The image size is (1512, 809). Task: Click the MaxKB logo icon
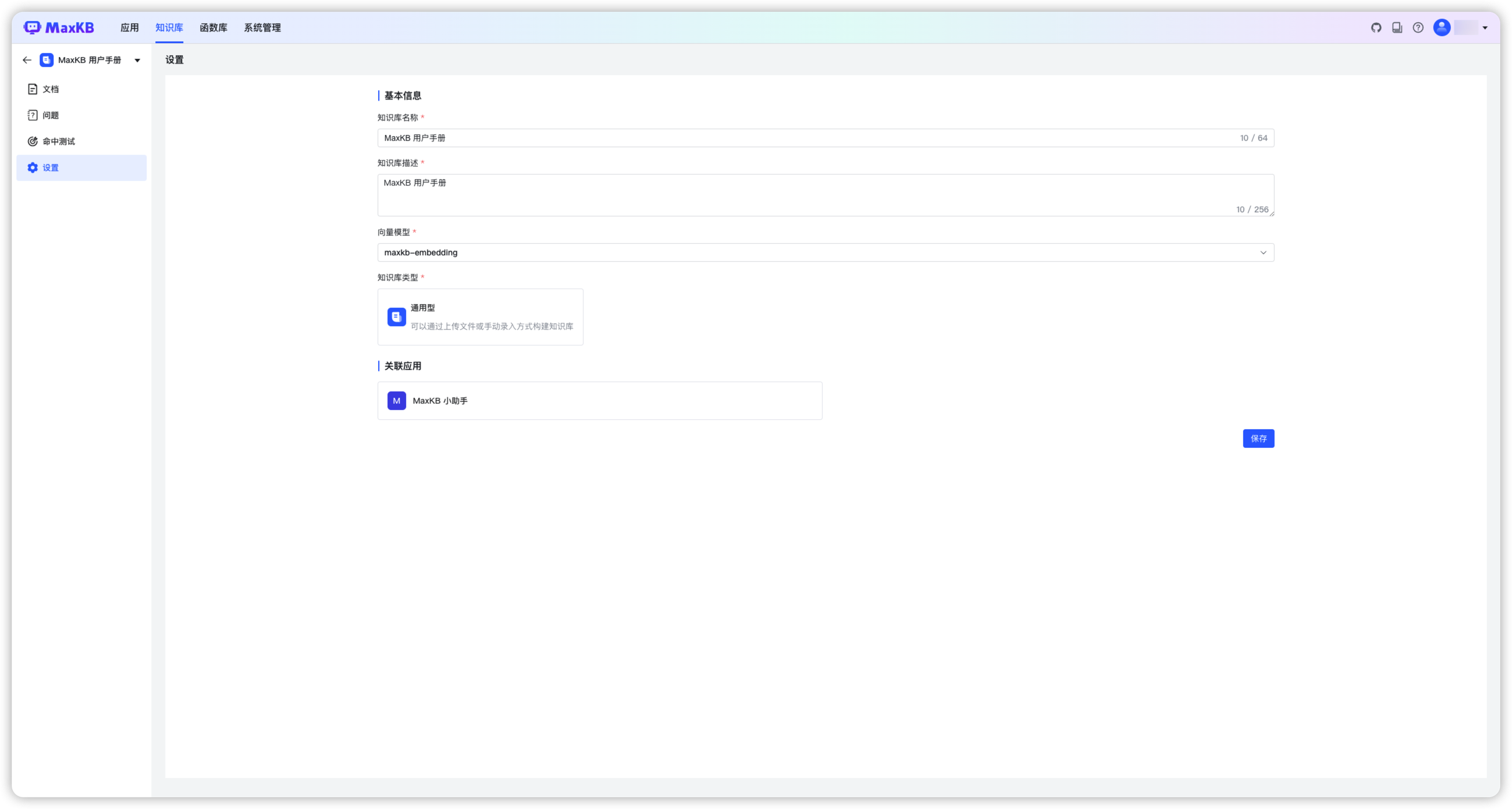click(32, 27)
